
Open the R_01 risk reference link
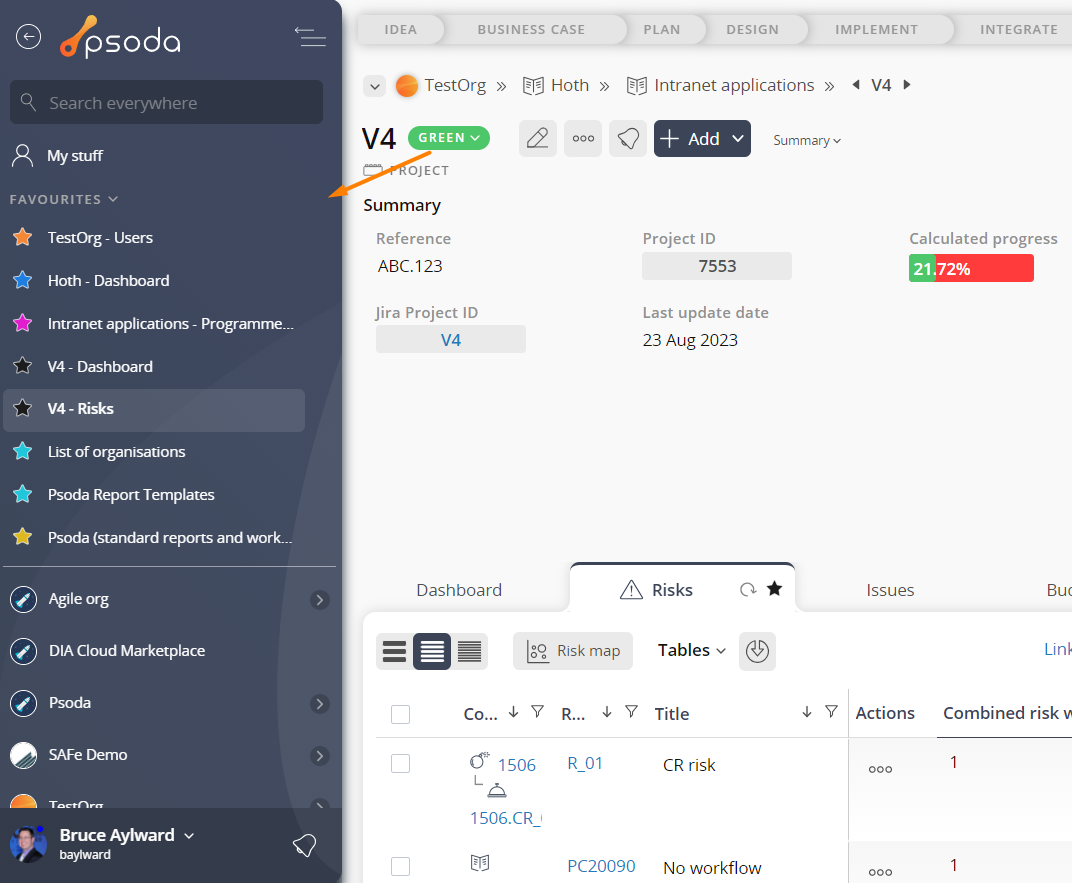[x=584, y=764]
